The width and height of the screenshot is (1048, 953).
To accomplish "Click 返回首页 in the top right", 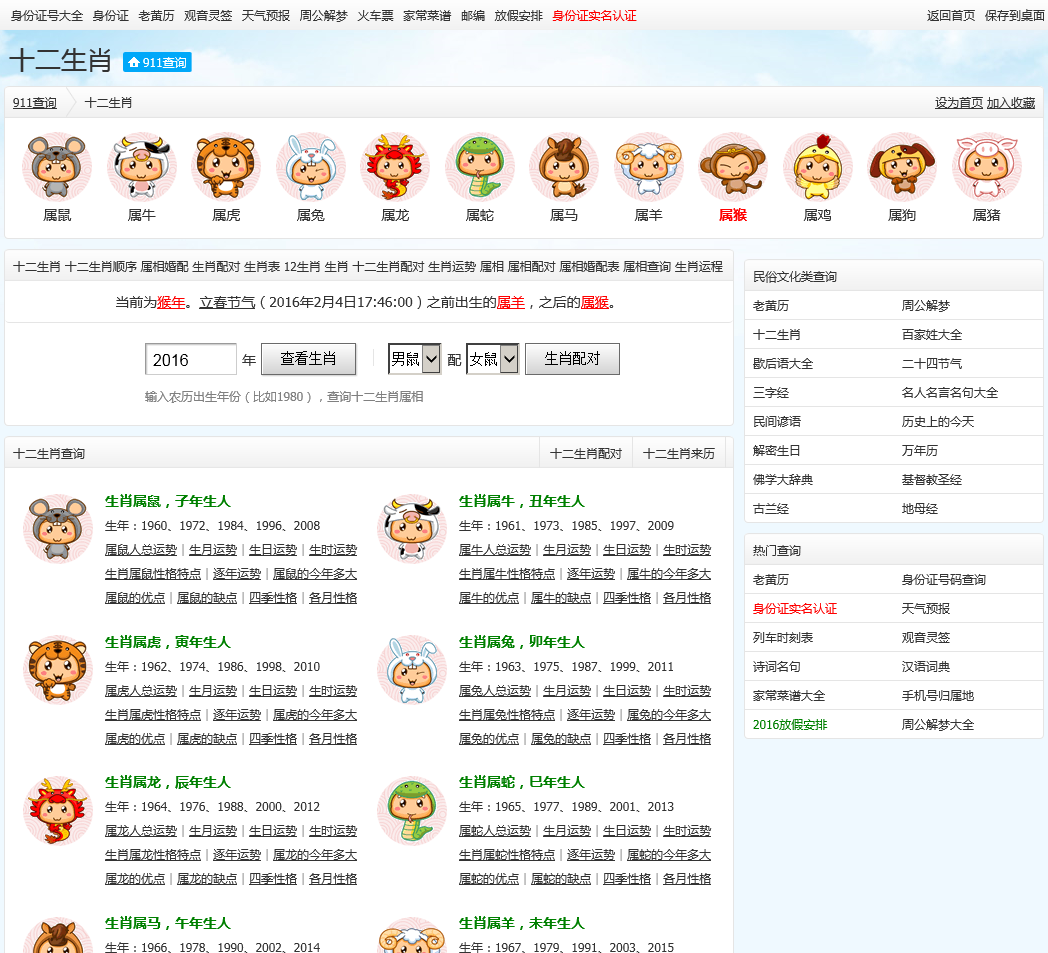I will point(950,15).
